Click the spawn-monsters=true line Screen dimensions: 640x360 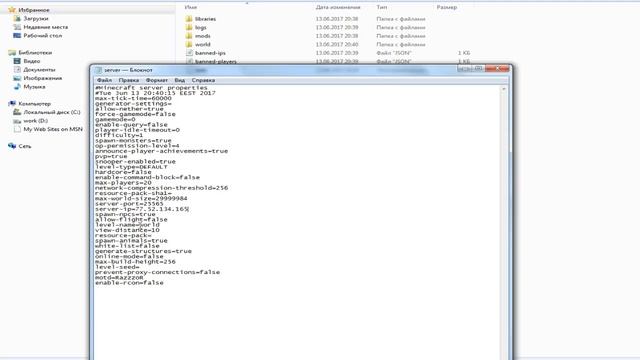[133, 140]
